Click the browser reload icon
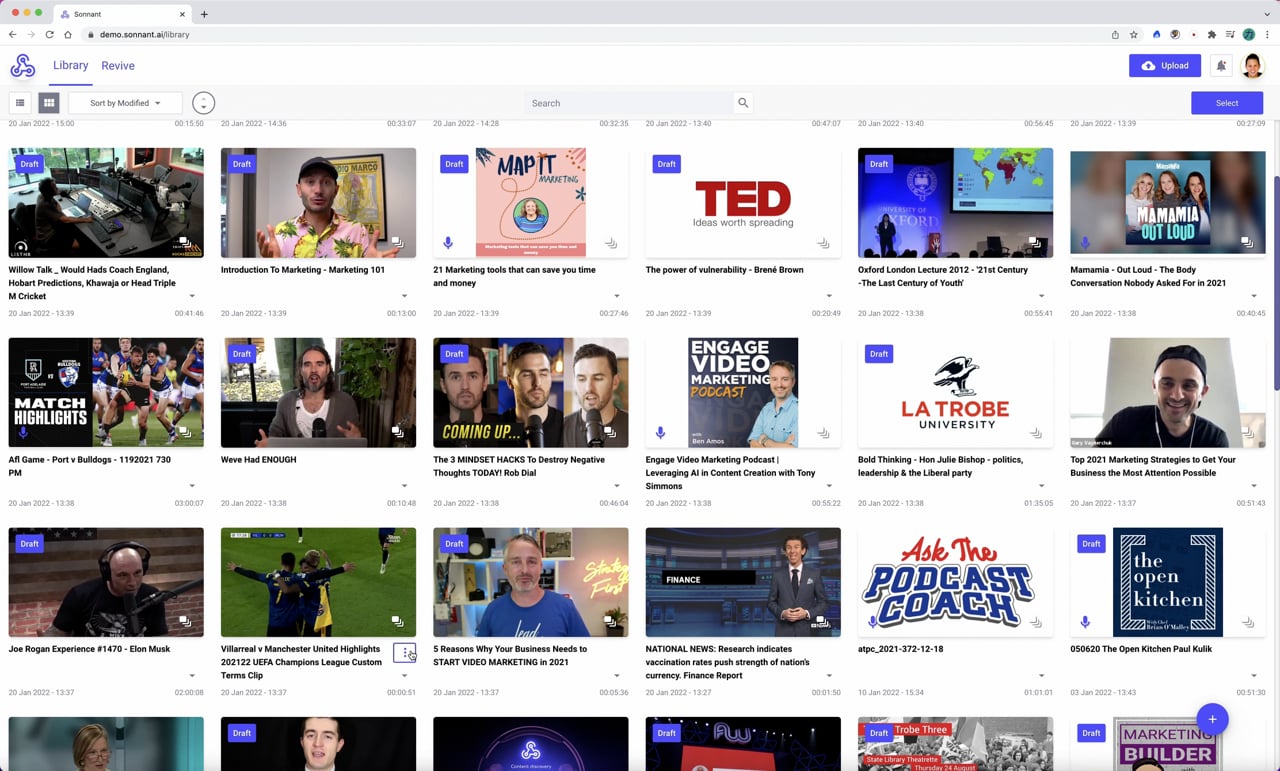 (49, 34)
